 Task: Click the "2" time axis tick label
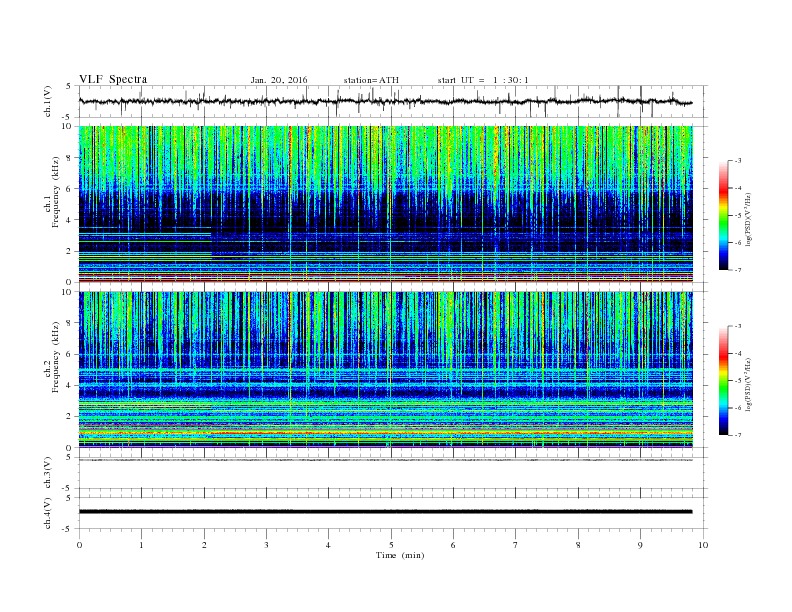(204, 545)
